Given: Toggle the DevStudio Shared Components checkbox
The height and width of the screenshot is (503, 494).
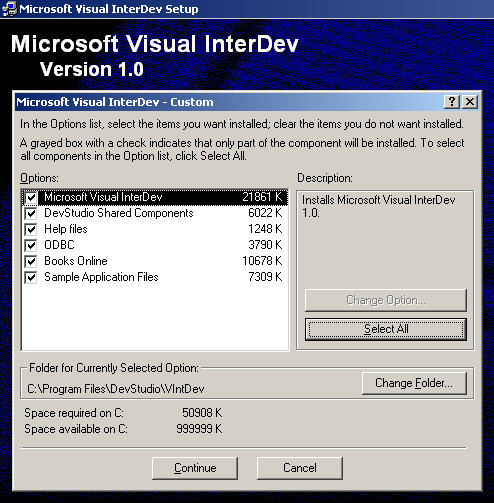Looking at the screenshot, I should coord(31,213).
